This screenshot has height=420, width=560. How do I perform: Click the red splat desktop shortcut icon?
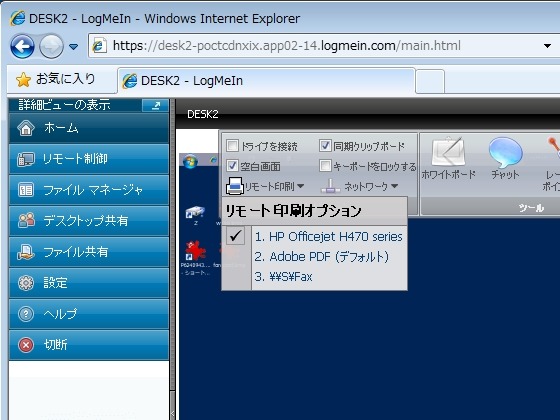click(x=195, y=251)
